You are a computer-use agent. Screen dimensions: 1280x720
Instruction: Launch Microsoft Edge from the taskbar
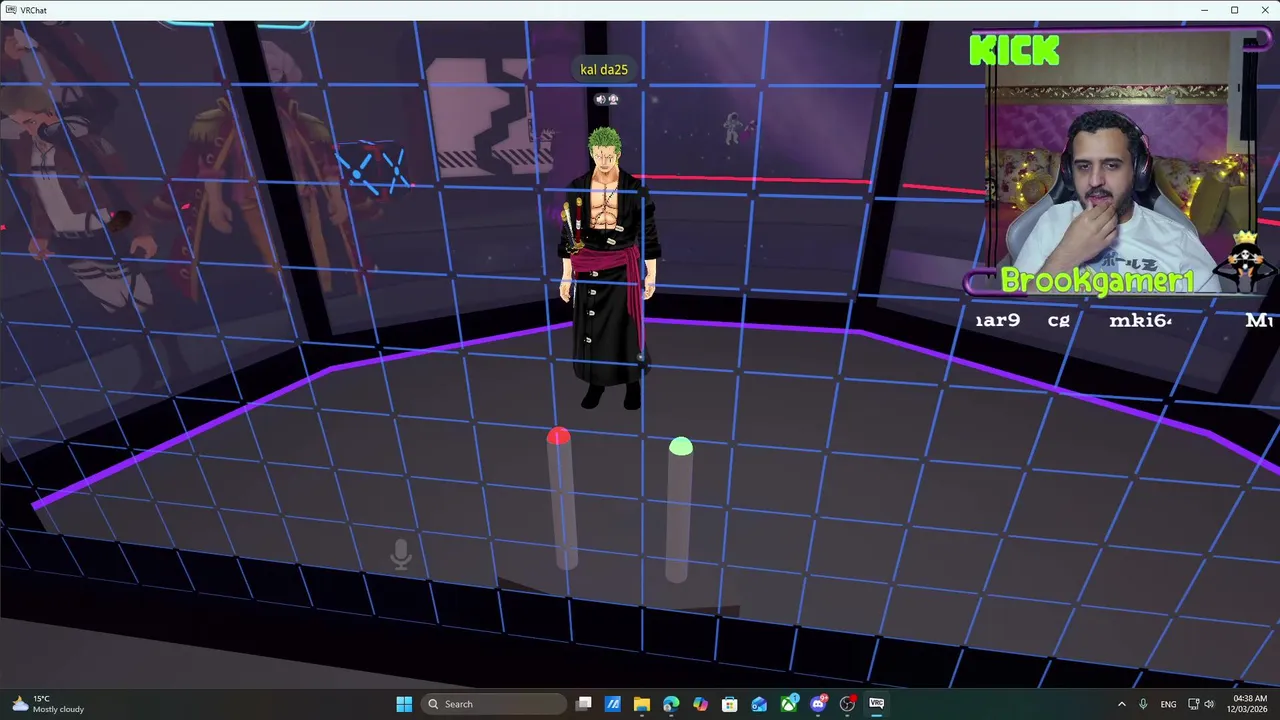point(671,704)
